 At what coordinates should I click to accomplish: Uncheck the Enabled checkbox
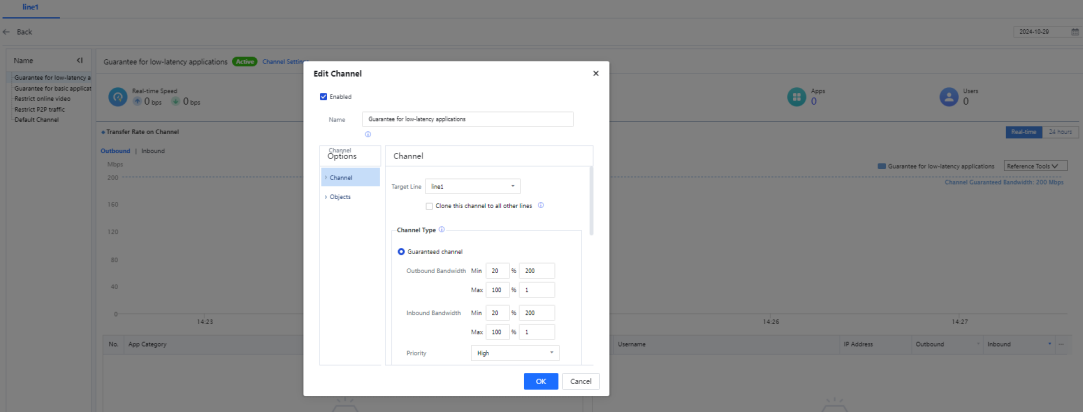tap(323, 97)
